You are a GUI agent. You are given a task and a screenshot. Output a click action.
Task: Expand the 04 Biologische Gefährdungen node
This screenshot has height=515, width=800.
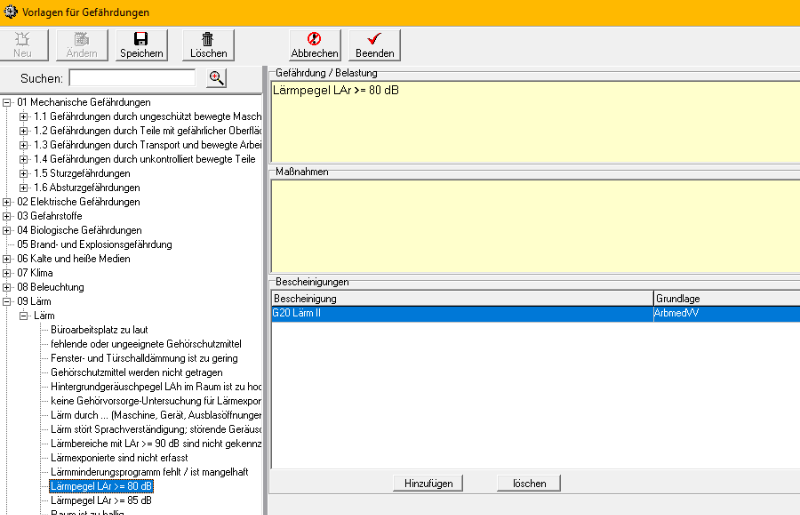point(8,230)
